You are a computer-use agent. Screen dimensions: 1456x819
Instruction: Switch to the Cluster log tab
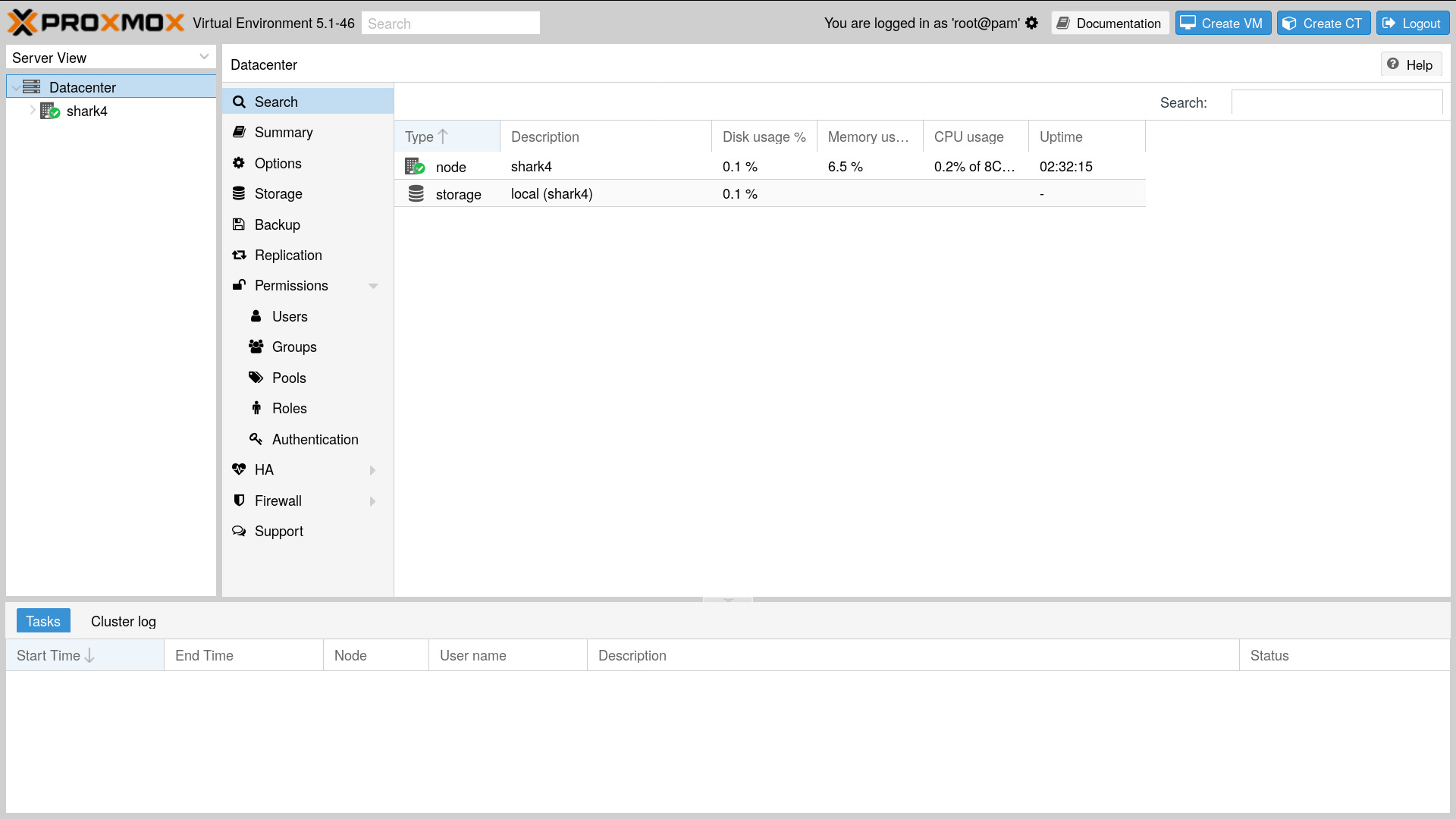click(124, 621)
